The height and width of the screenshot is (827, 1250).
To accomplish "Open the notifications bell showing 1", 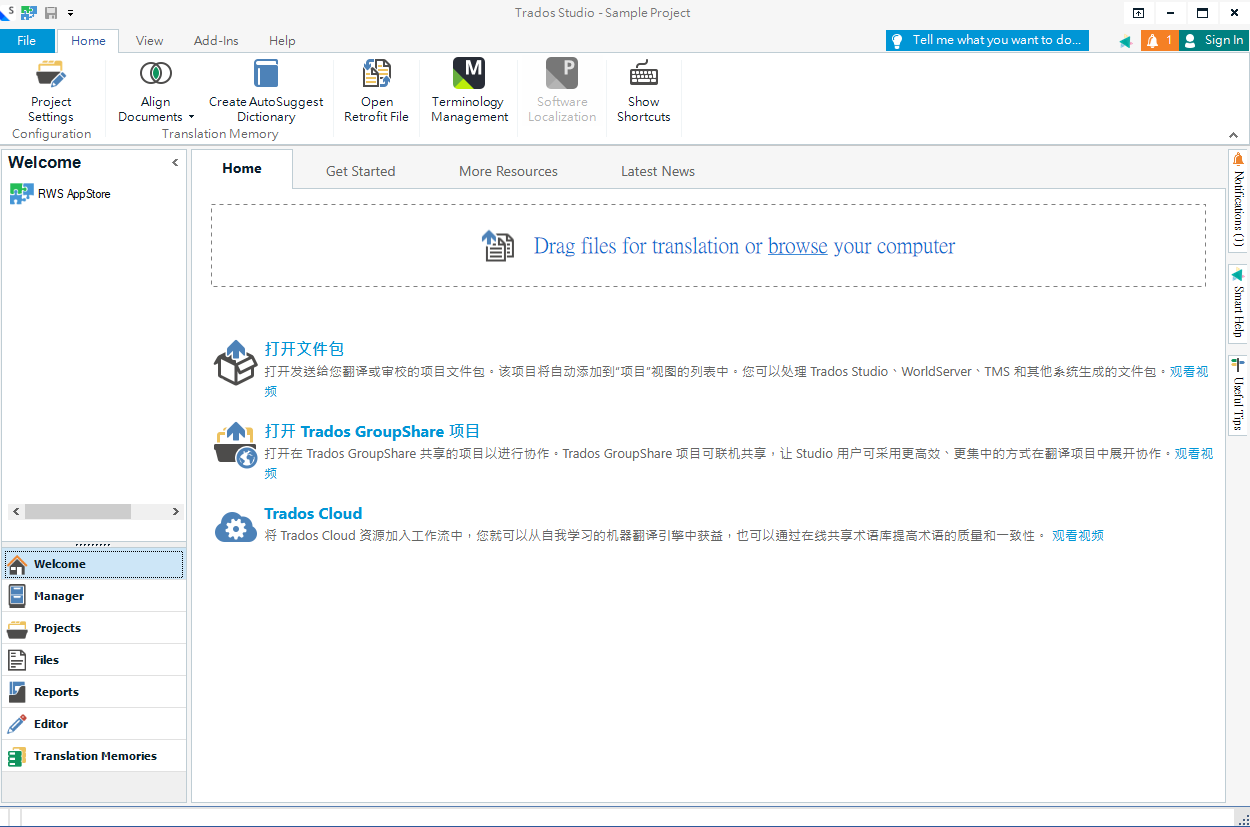I will coord(1159,40).
